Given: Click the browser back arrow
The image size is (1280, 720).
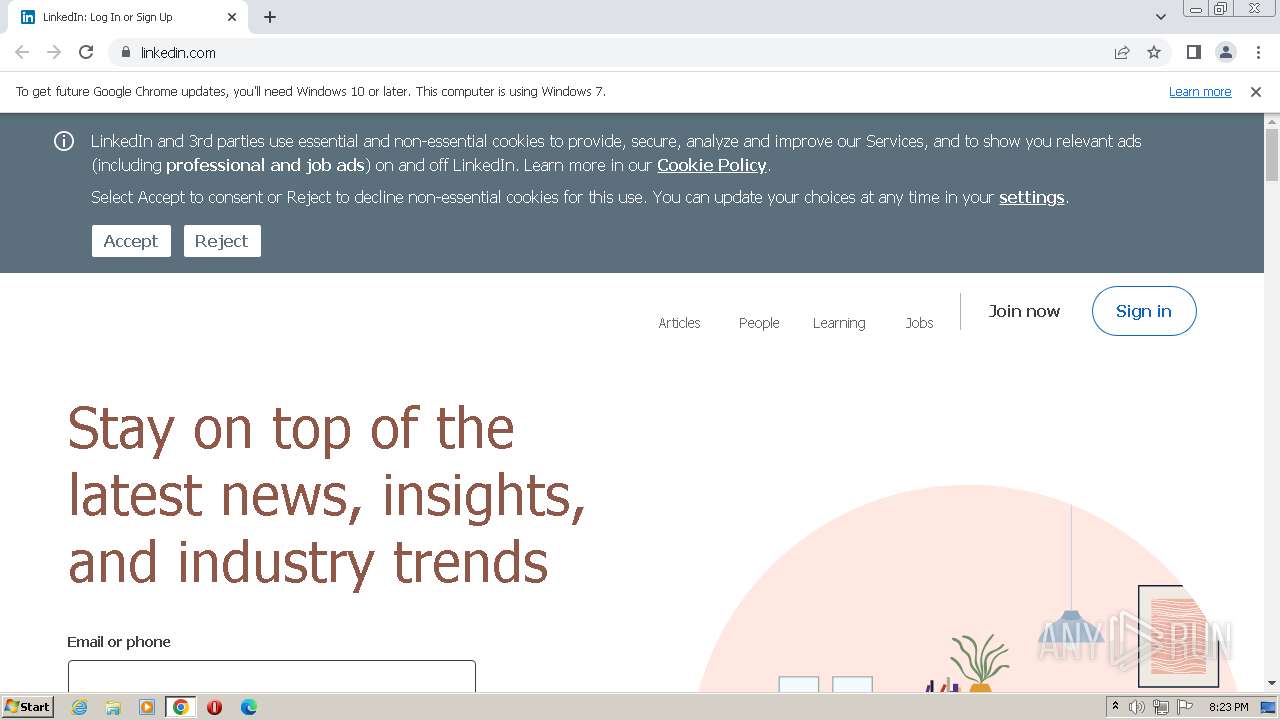Looking at the screenshot, I should click(22, 52).
